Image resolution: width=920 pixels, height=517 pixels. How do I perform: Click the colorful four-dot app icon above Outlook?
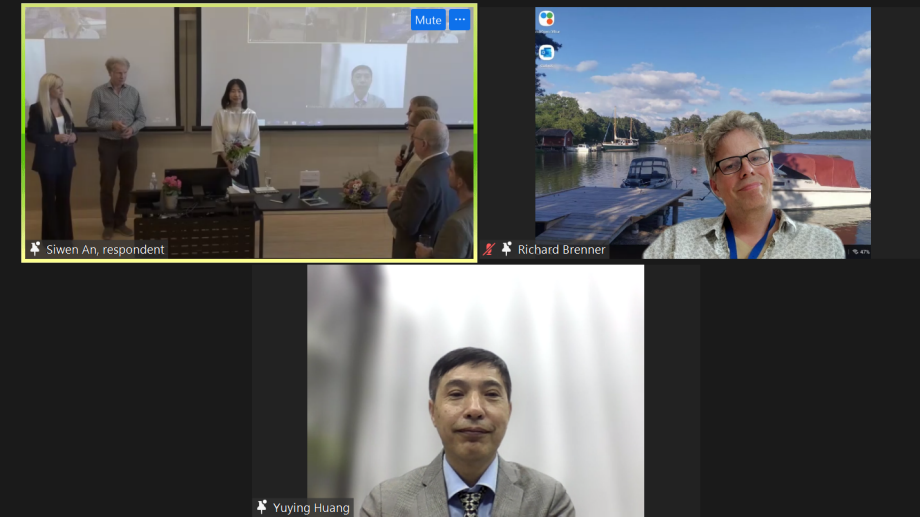point(546,19)
